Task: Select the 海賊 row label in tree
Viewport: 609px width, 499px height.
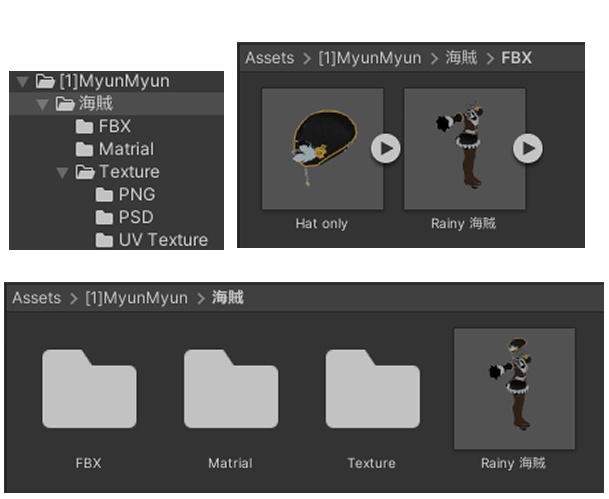Action: coord(96,104)
